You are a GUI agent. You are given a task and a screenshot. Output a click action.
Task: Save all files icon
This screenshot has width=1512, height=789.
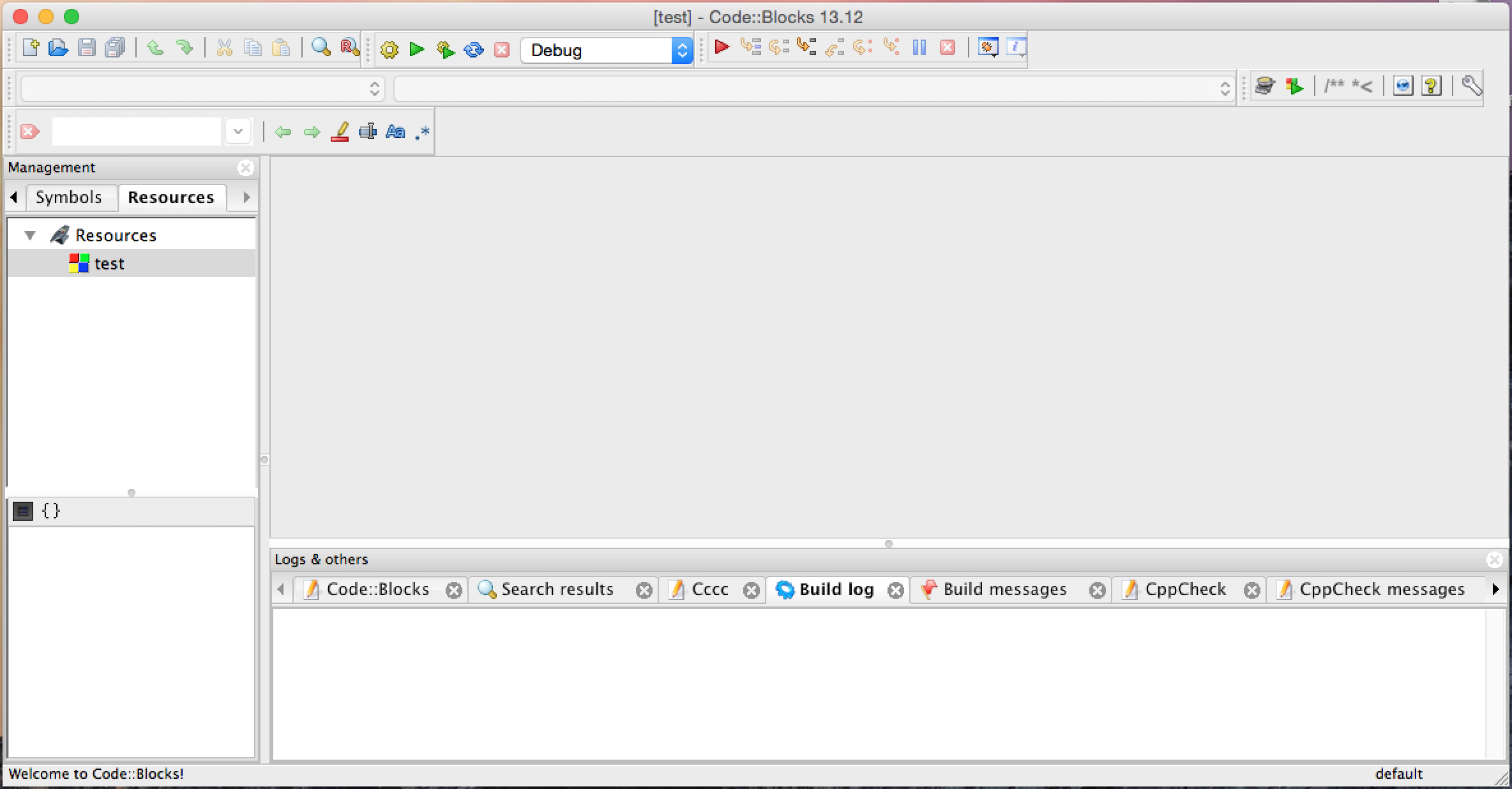[x=116, y=48]
